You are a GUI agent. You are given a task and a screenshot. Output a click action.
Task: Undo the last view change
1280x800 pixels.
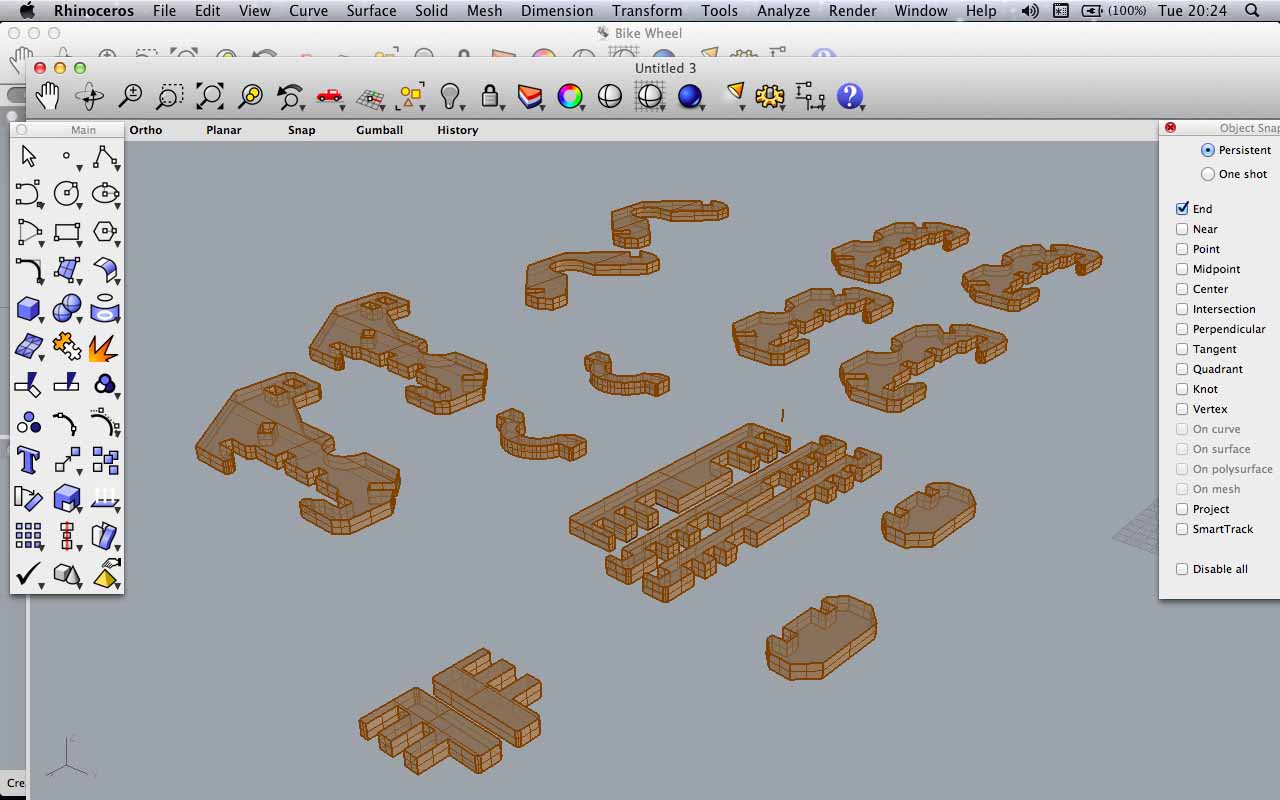click(x=290, y=96)
